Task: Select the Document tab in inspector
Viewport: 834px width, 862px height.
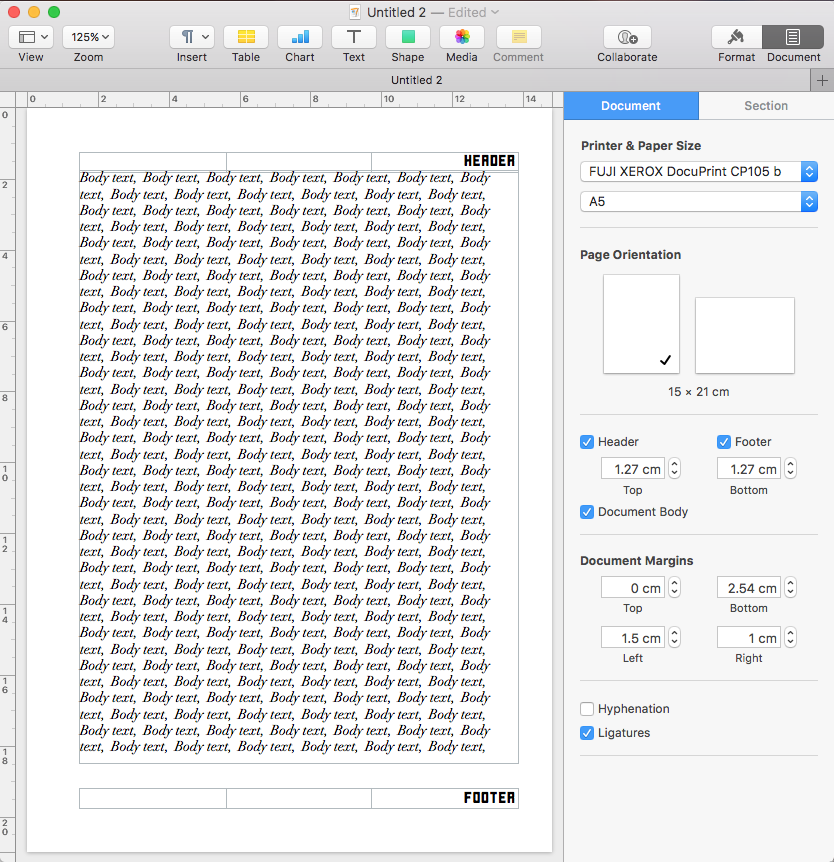Action: (631, 105)
